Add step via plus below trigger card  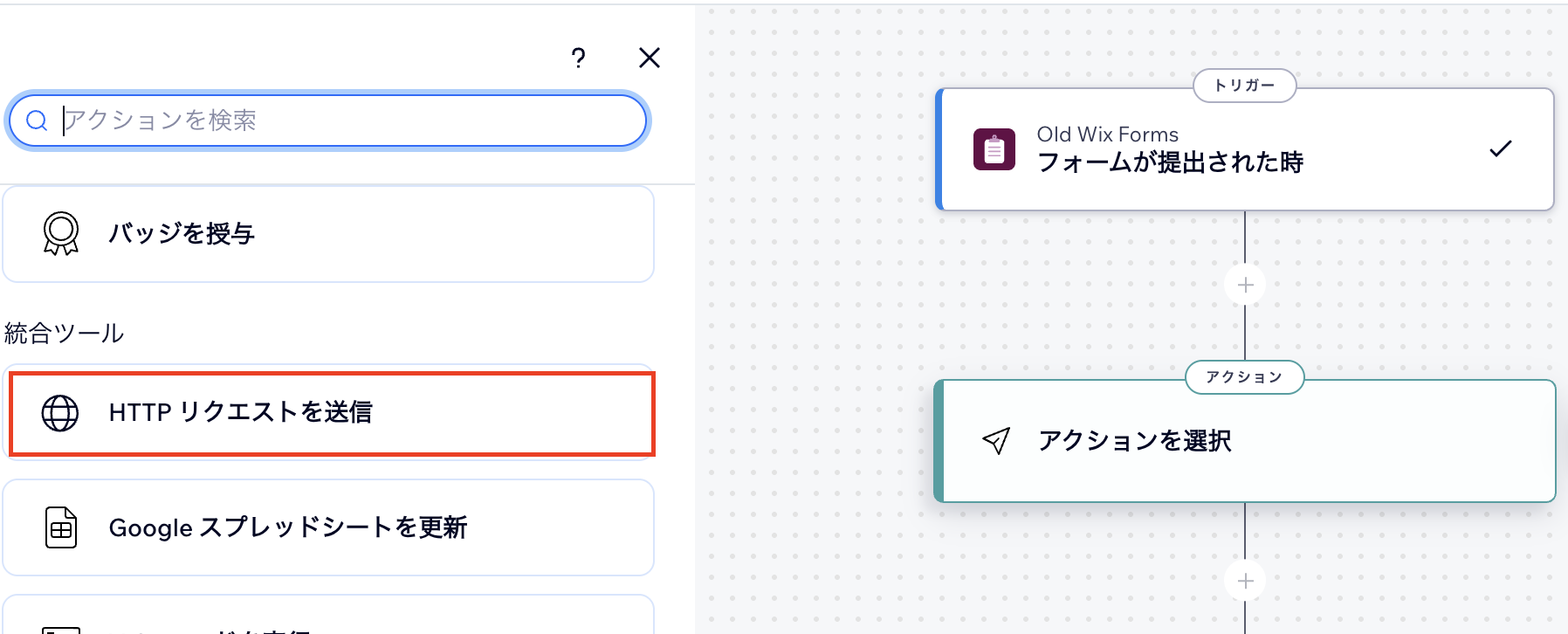[1245, 285]
